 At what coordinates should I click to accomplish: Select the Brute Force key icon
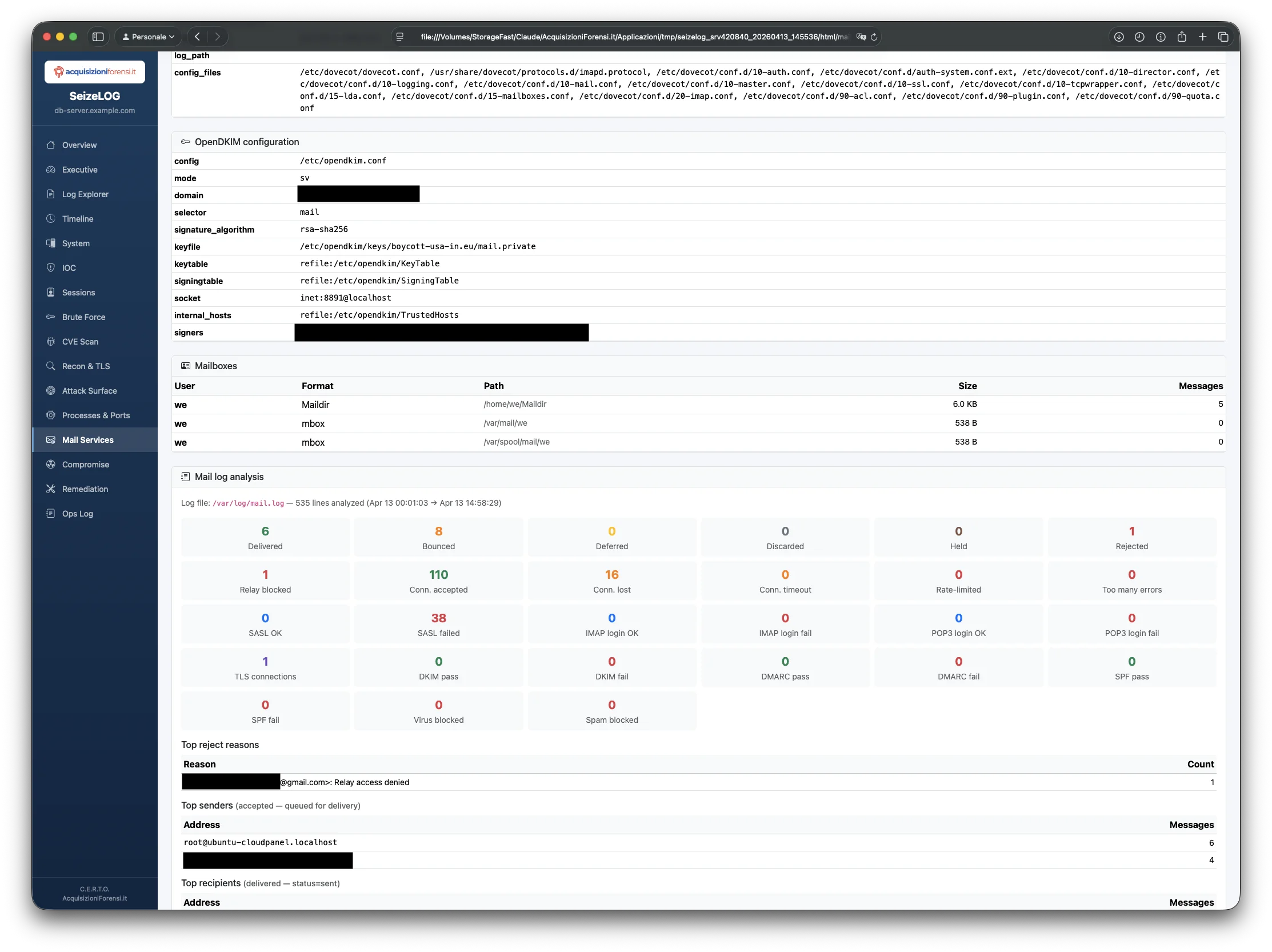pyautogui.click(x=51, y=317)
